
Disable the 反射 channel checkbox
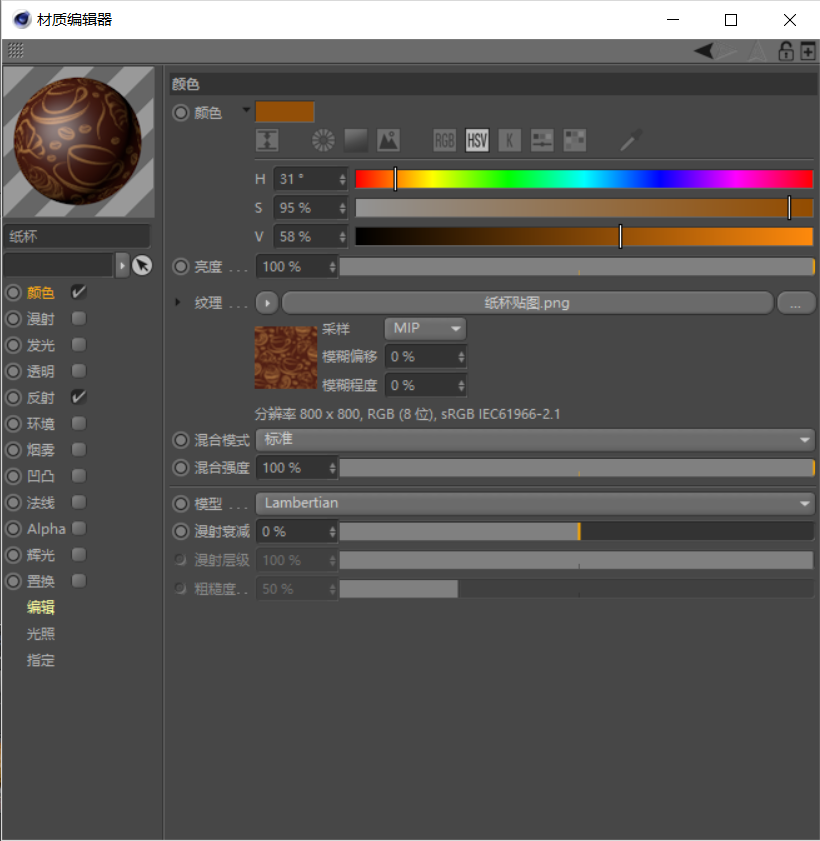[79, 397]
